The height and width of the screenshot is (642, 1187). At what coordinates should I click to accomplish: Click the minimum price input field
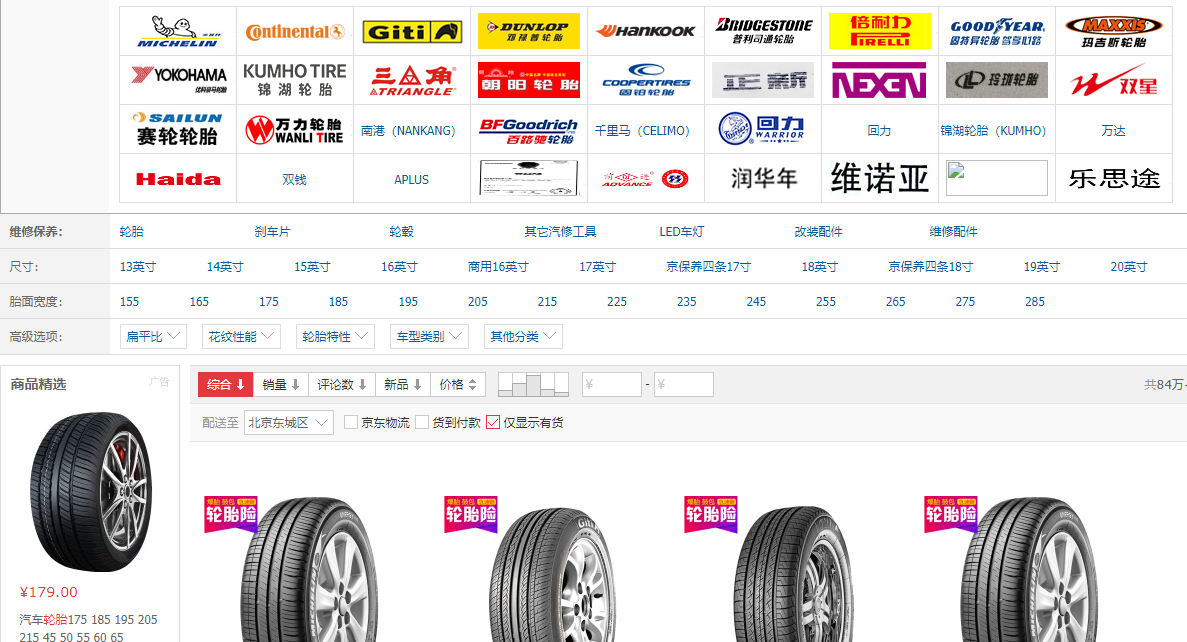point(612,385)
